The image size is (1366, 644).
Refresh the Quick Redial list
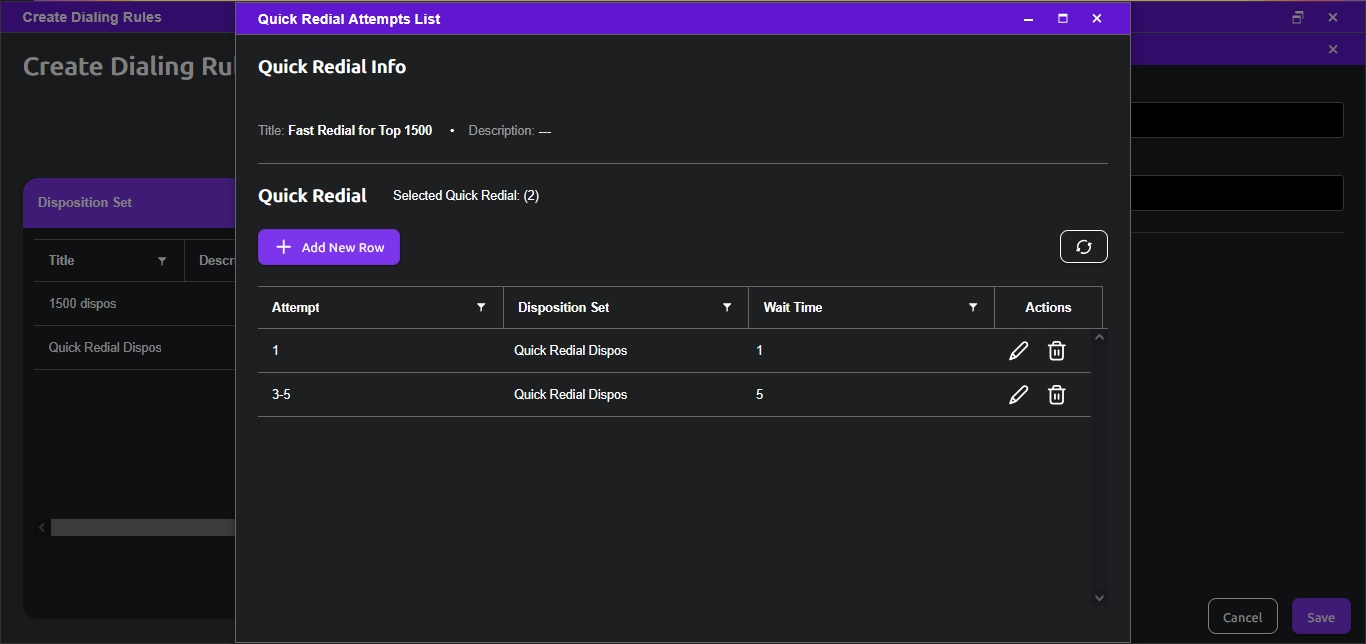click(1083, 247)
